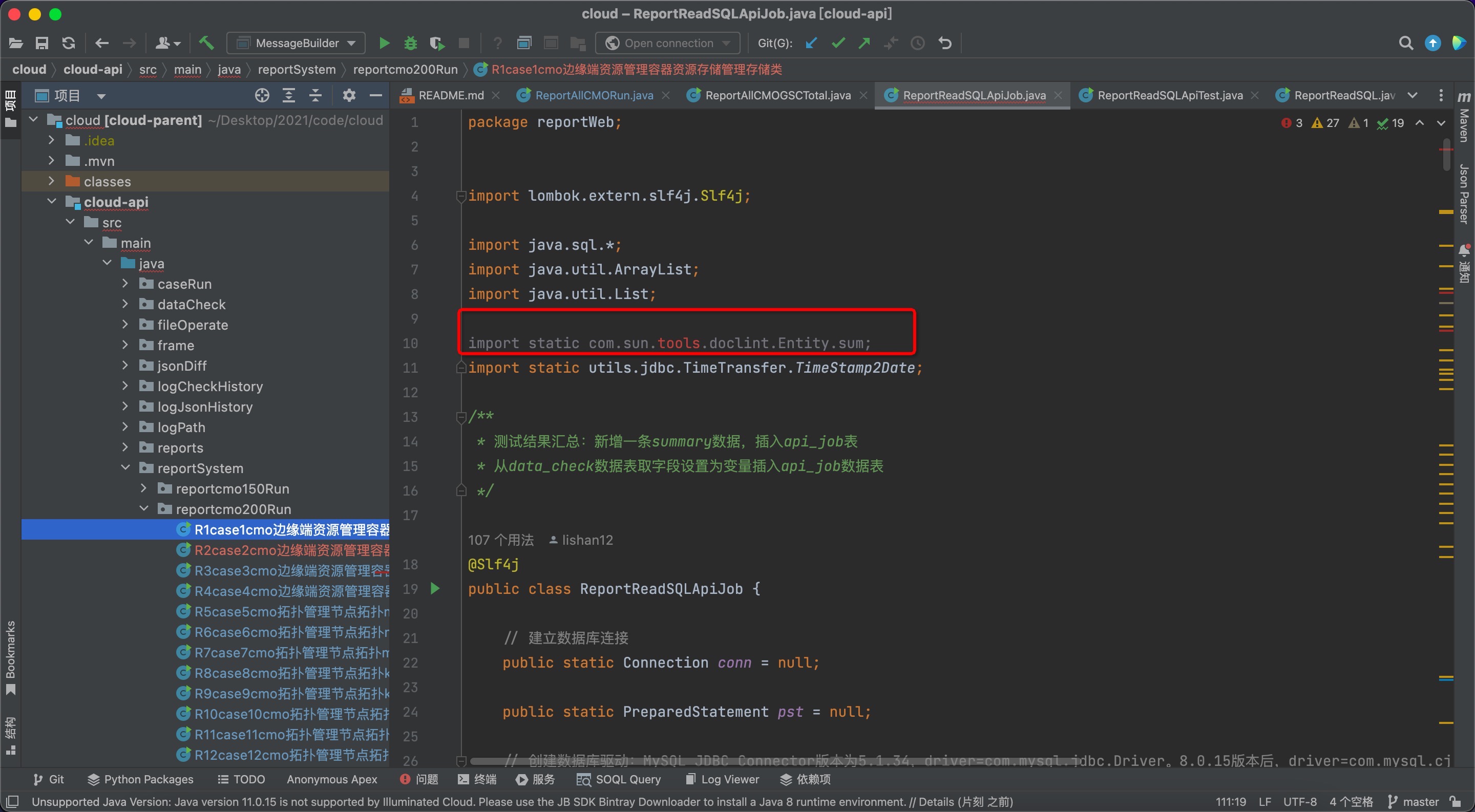Viewport: 1475px width, 812px height.
Task: Run class from gutter play icon at line 19
Action: (x=435, y=589)
